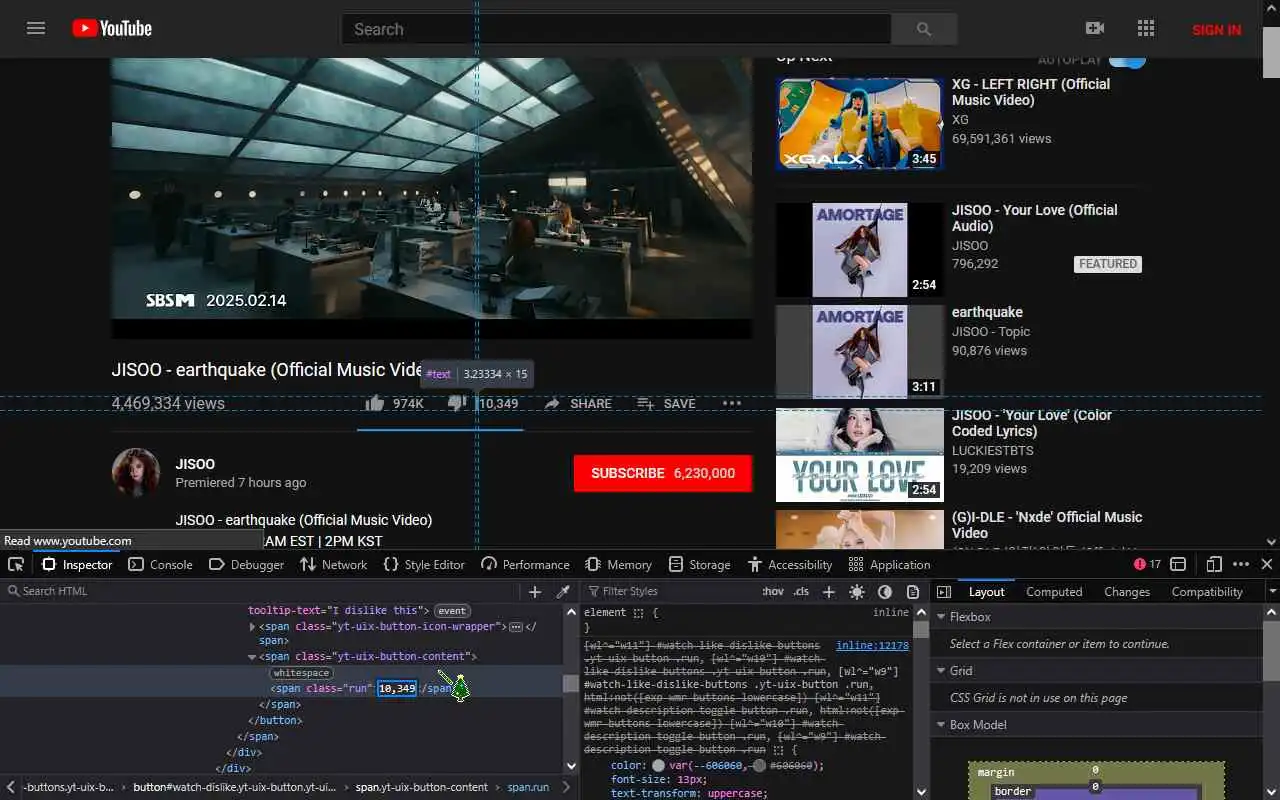This screenshot has width=1280, height=800.
Task: Open devtools customize ellipsis menu
Action: [1241, 564]
